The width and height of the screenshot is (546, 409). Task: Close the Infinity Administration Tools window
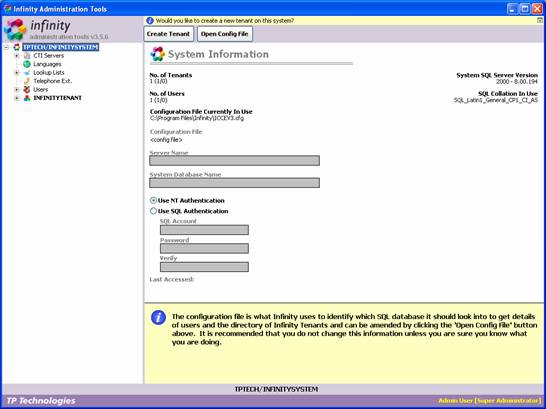point(537,9)
